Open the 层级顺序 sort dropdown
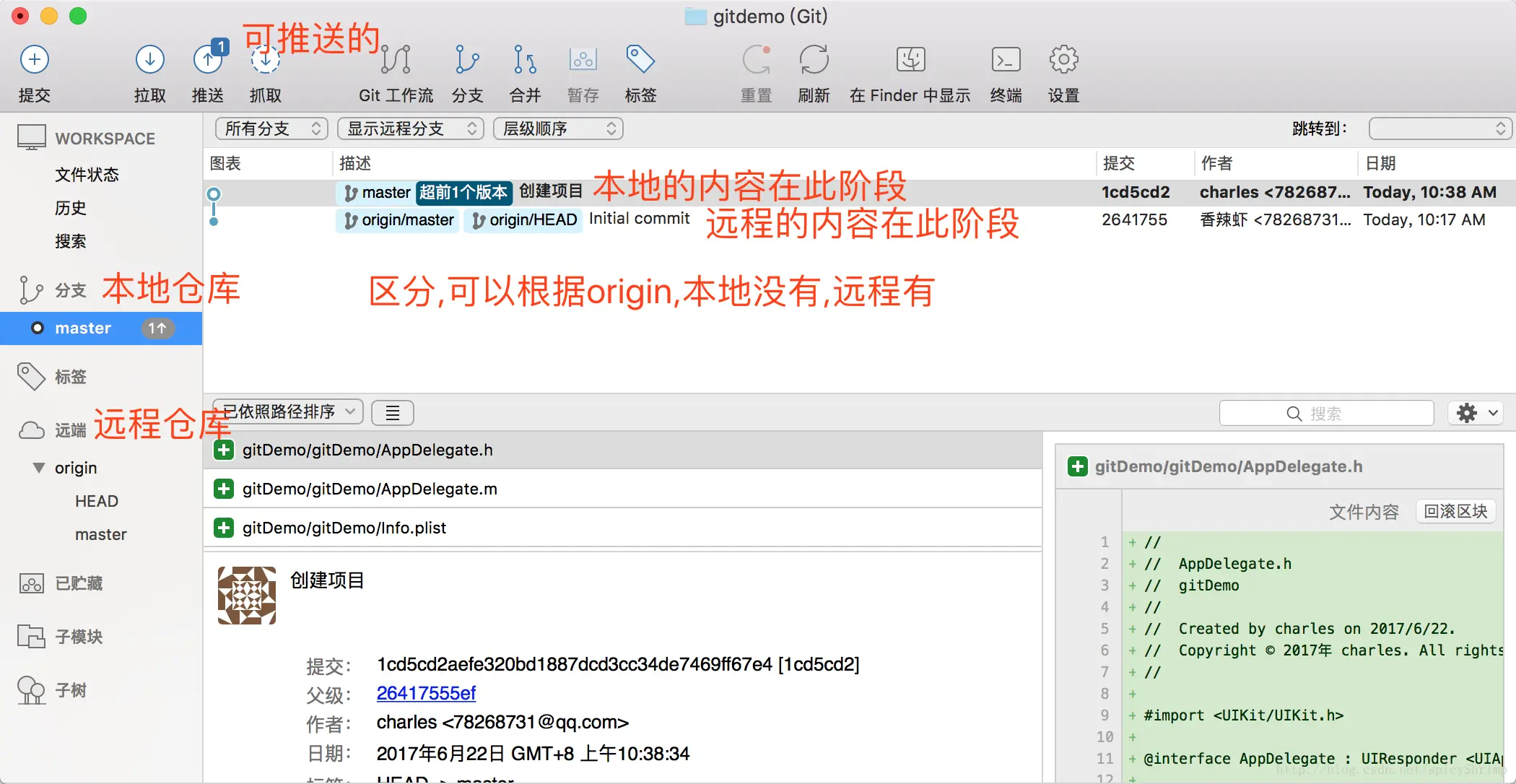Viewport: 1516px width, 784px height. (x=558, y=129)
